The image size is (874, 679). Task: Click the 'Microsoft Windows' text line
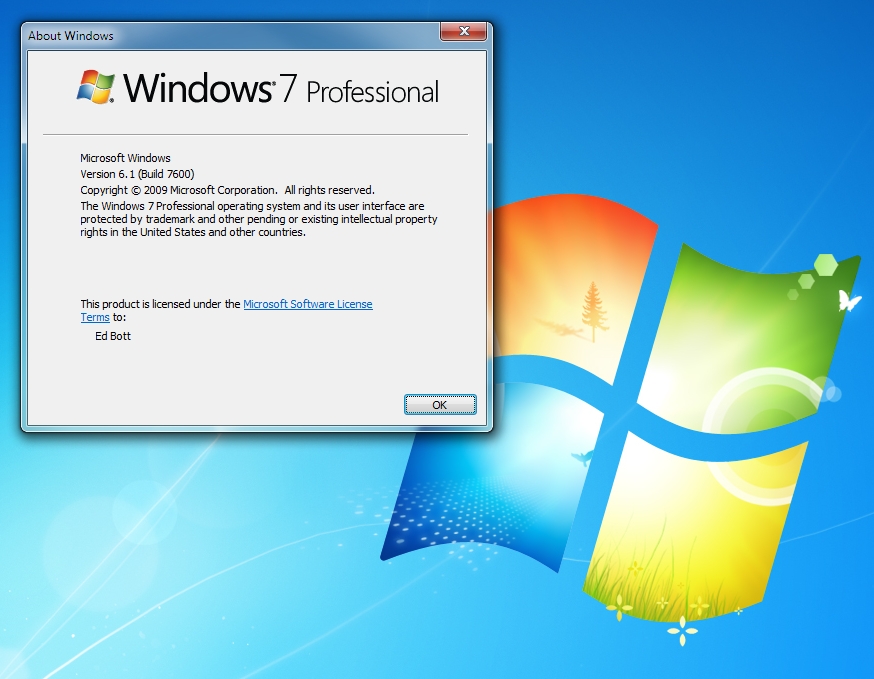125,158
